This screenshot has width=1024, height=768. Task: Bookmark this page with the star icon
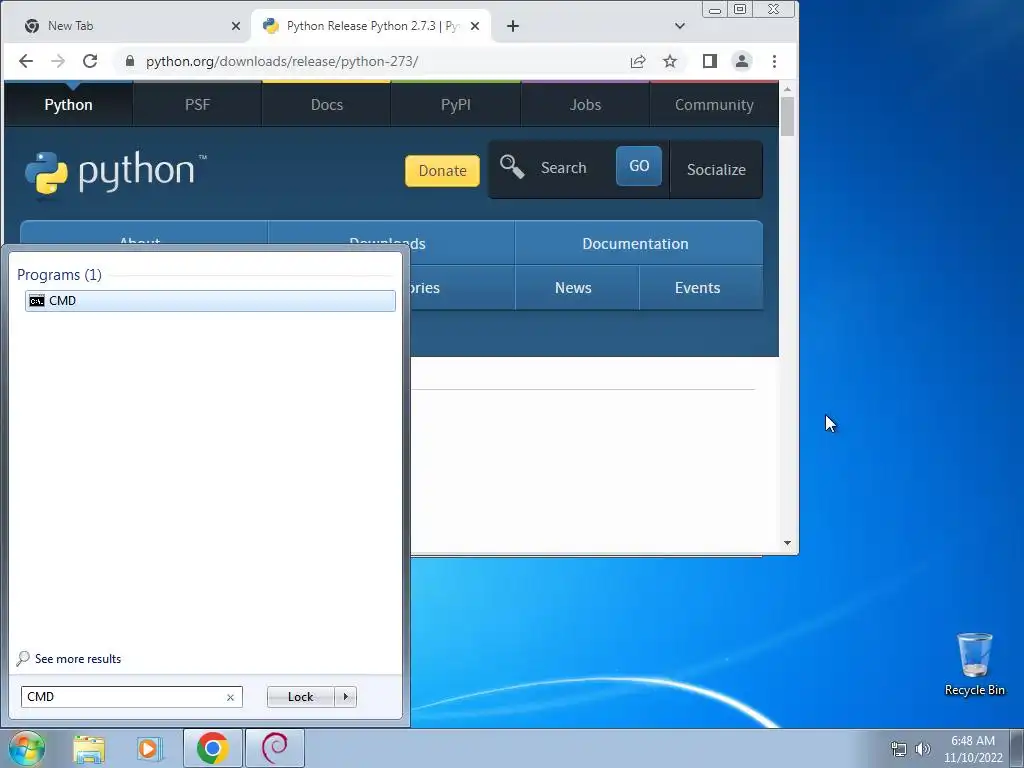pos(670,61)
